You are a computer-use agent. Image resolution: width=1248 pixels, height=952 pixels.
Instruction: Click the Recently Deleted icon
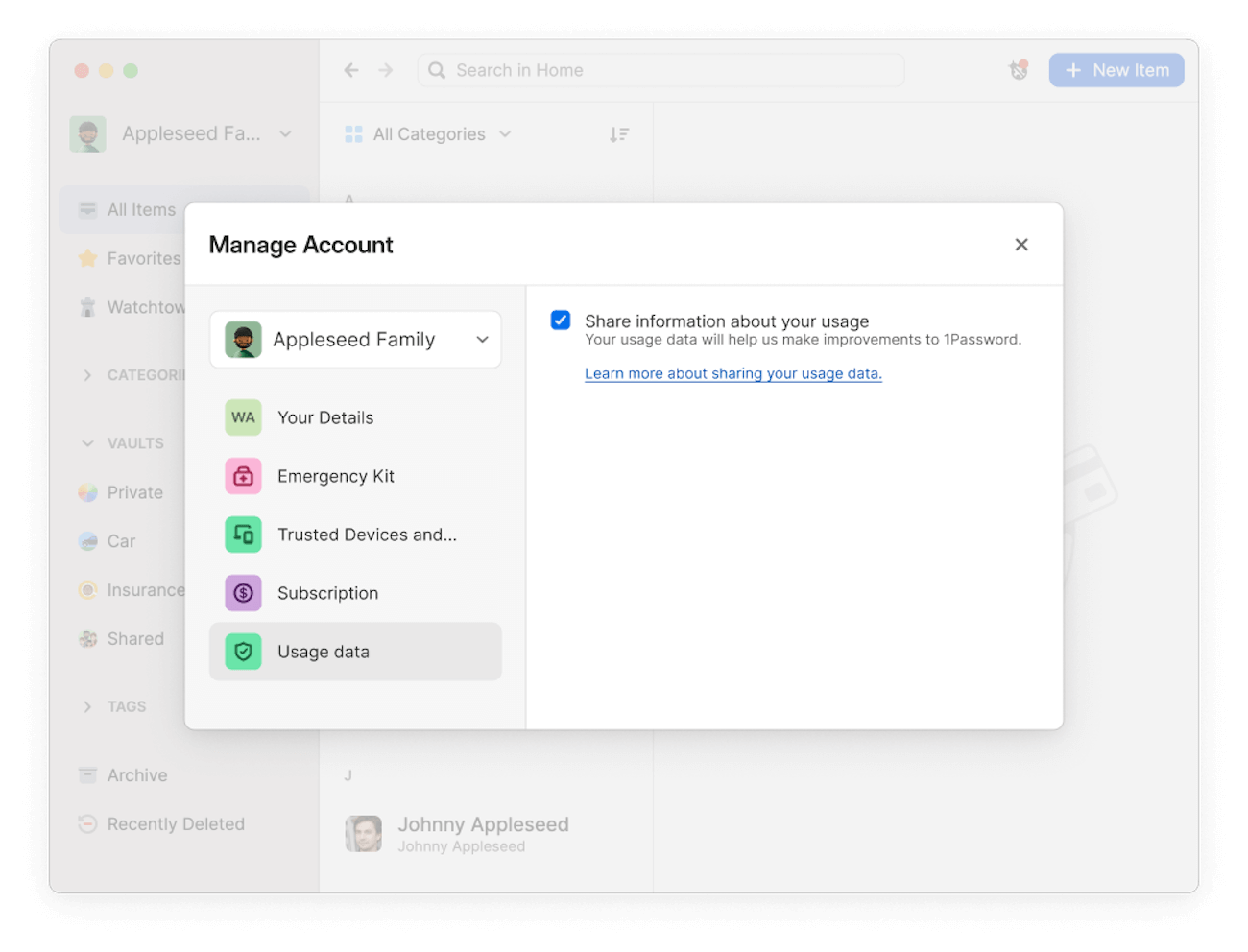pyautogui.click(x=87, y=823)
